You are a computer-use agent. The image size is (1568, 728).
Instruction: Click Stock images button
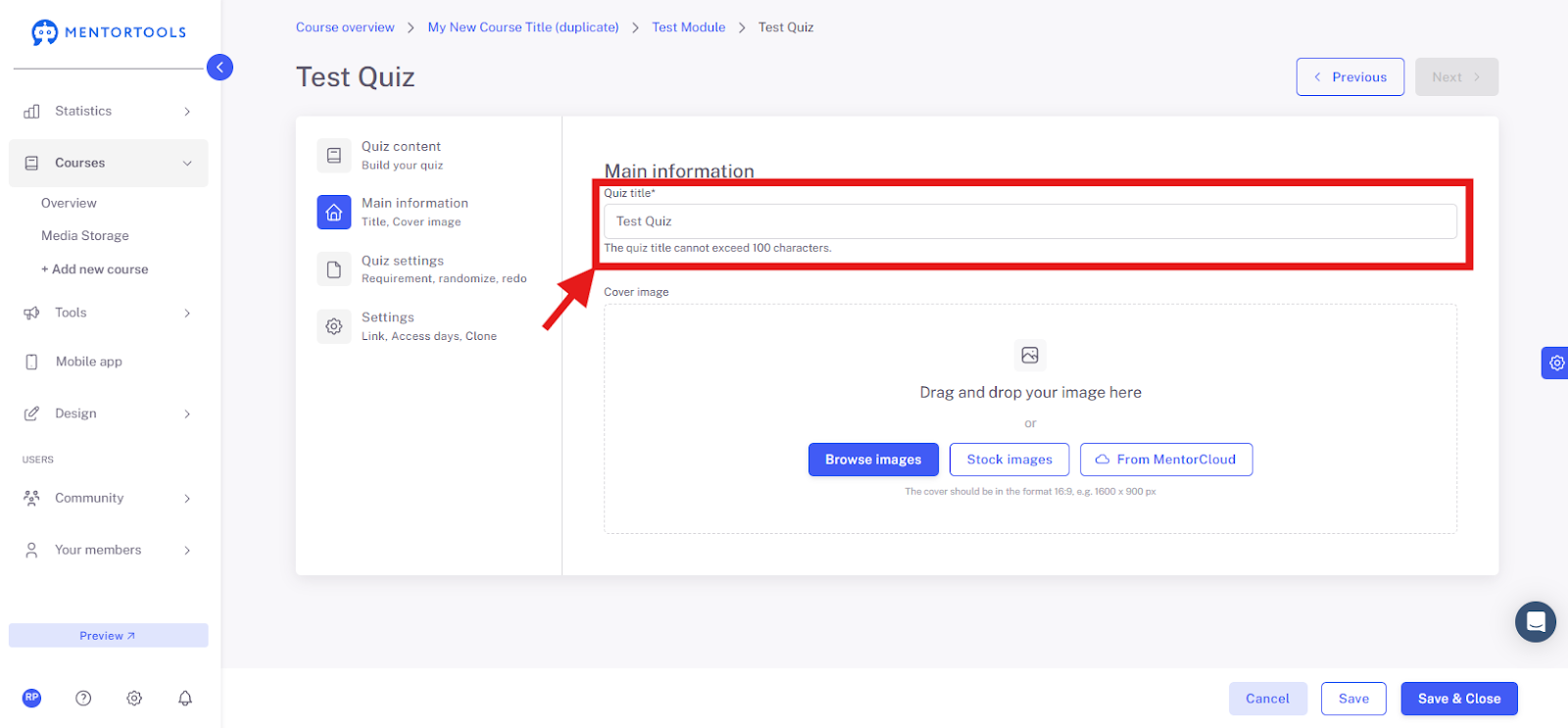point(1009,460)
